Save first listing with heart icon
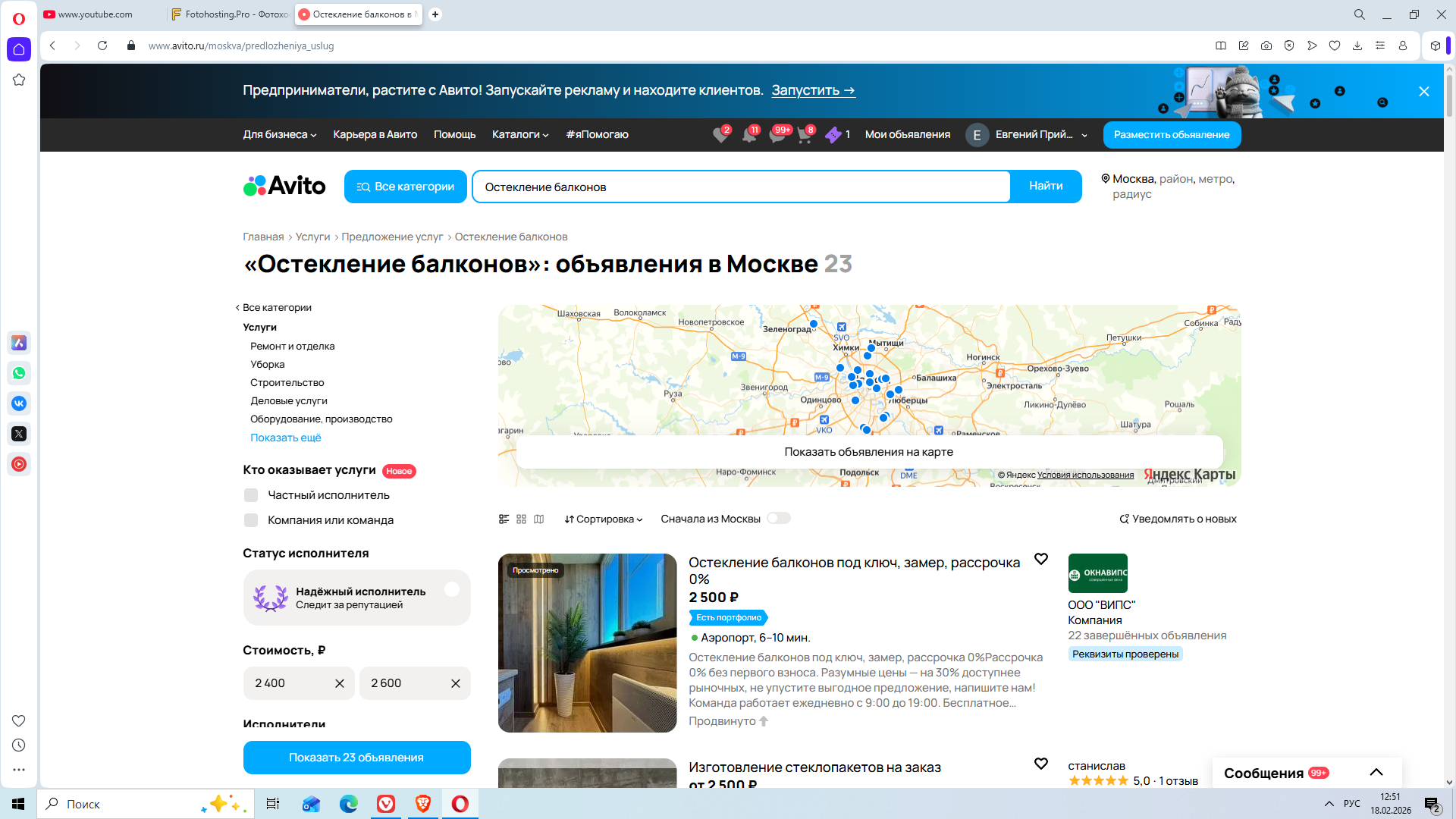The width and height of the screenshot is (1456, 819). 1041,559
